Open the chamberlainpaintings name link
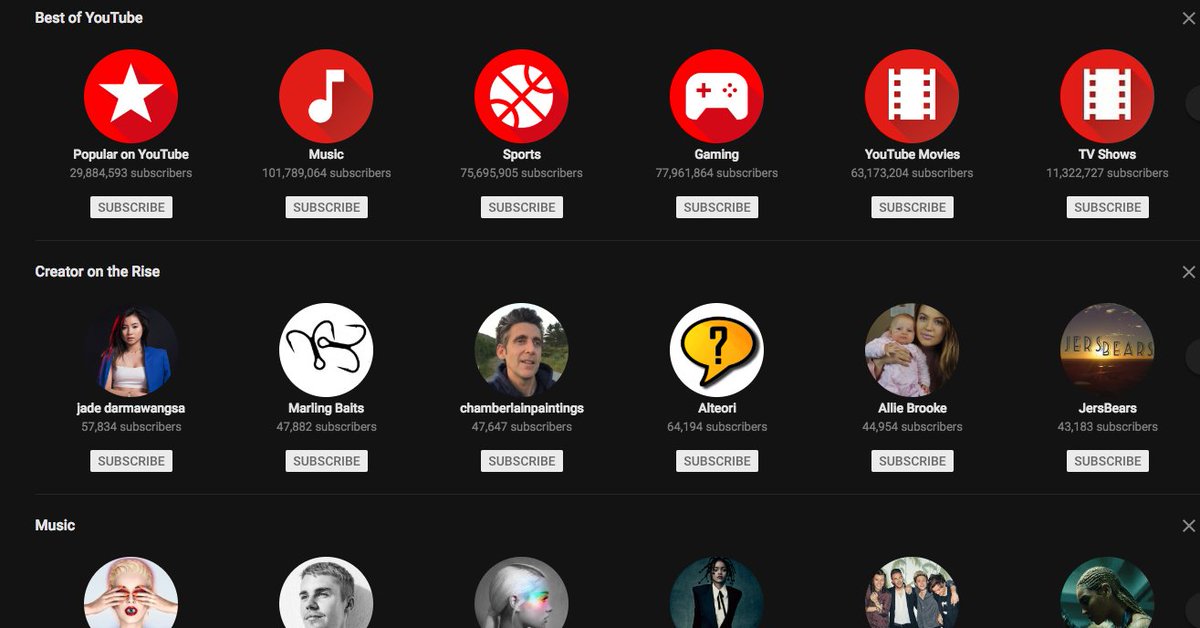Screen dimensions: 1200x628 521,409
